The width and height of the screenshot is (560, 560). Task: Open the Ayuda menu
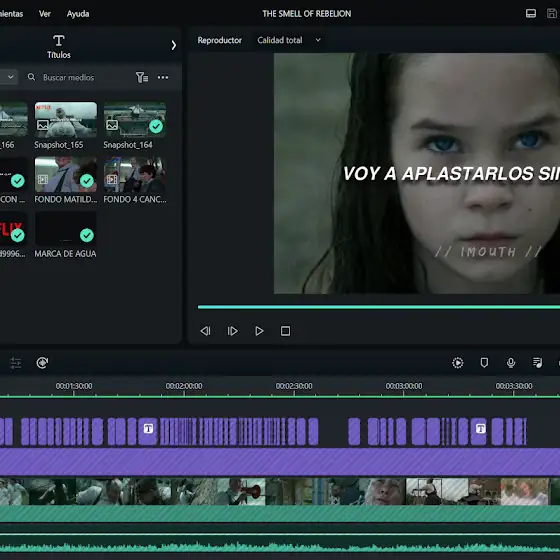click(x=78, y=14)
